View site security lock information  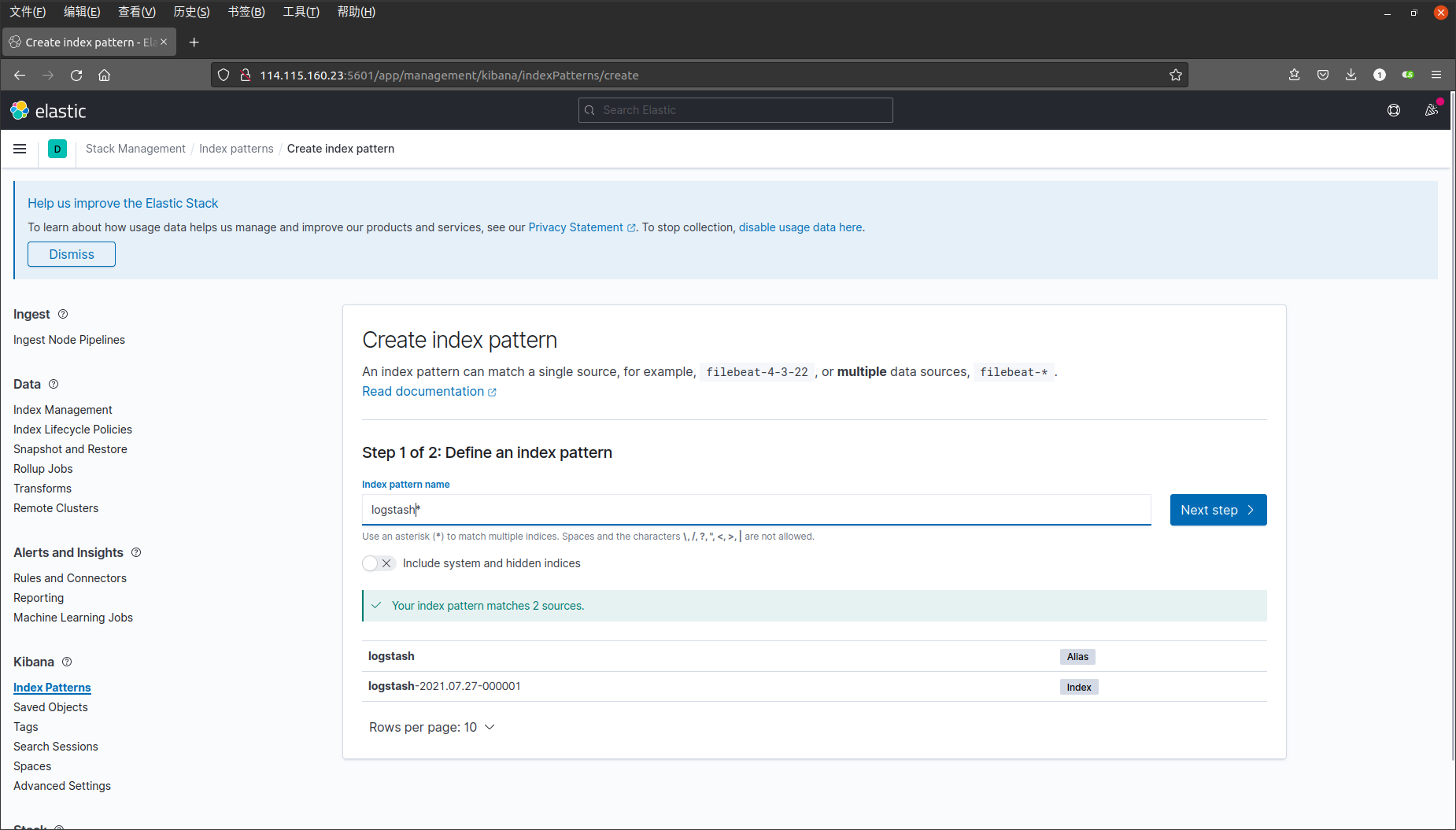tap(246, 76)
